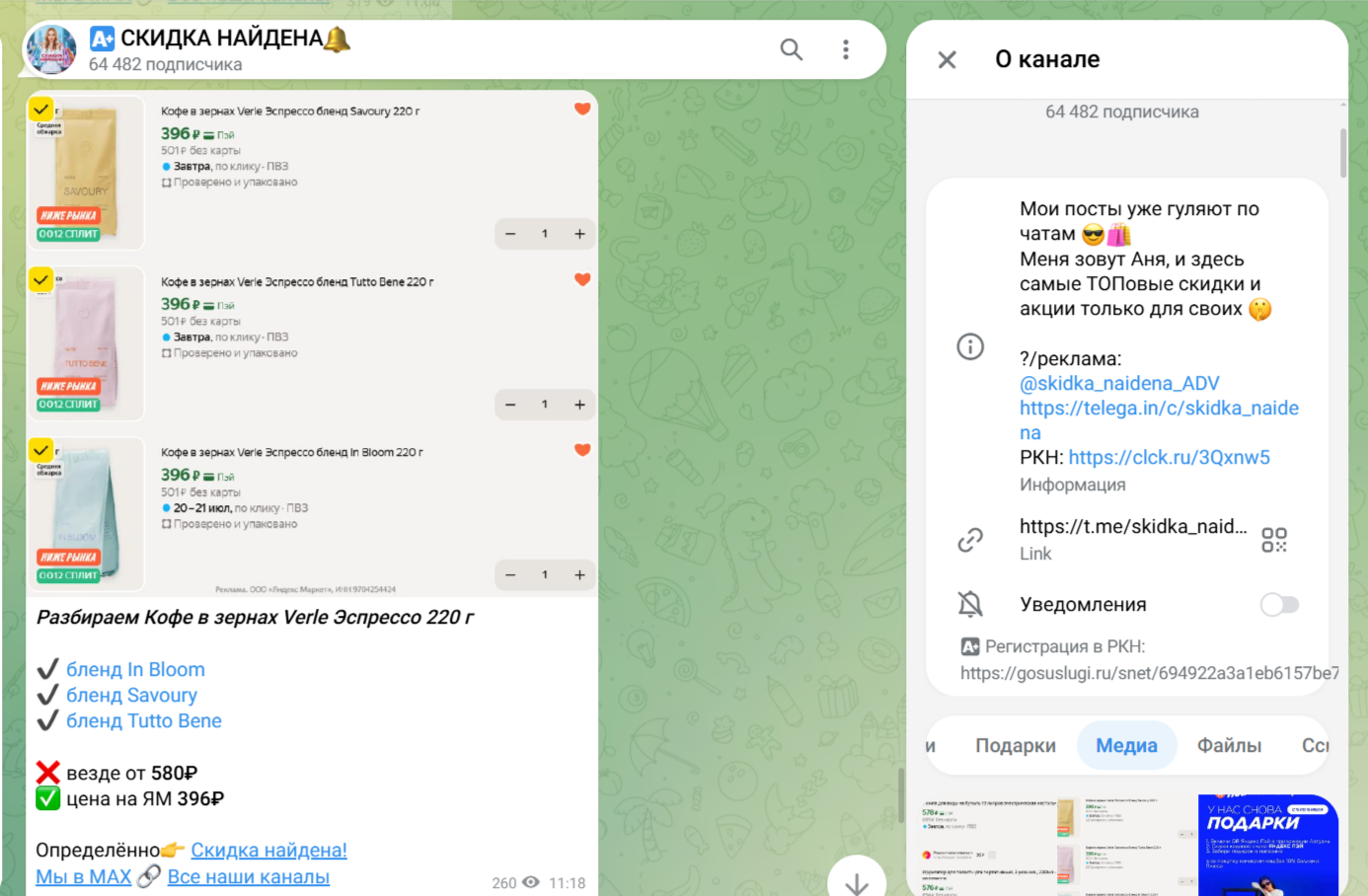Open the Файлы tab

click(x=1229, y=745)
